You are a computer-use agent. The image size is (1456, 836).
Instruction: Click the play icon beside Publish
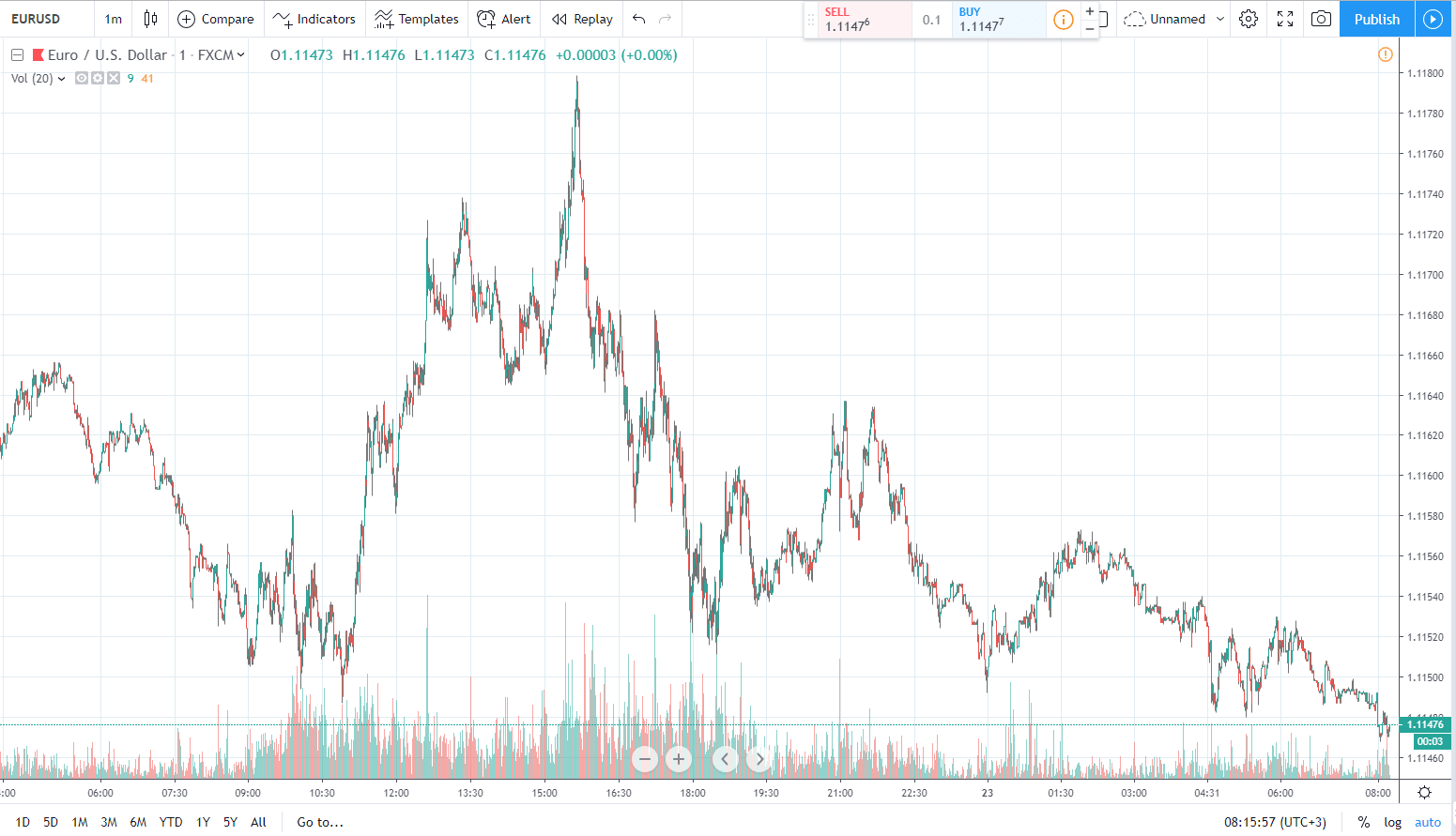pos(1433,19)
